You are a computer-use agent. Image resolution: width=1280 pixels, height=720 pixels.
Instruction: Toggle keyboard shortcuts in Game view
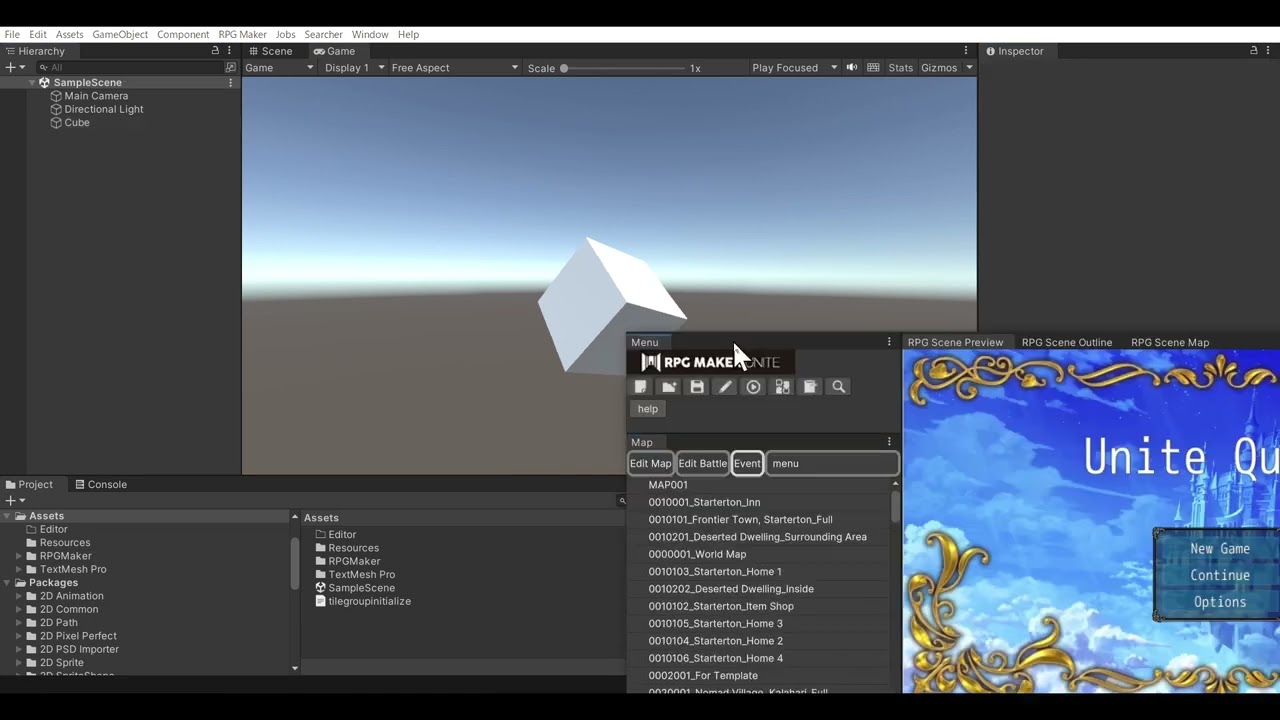pyautogui.click(x=873, y=68)
